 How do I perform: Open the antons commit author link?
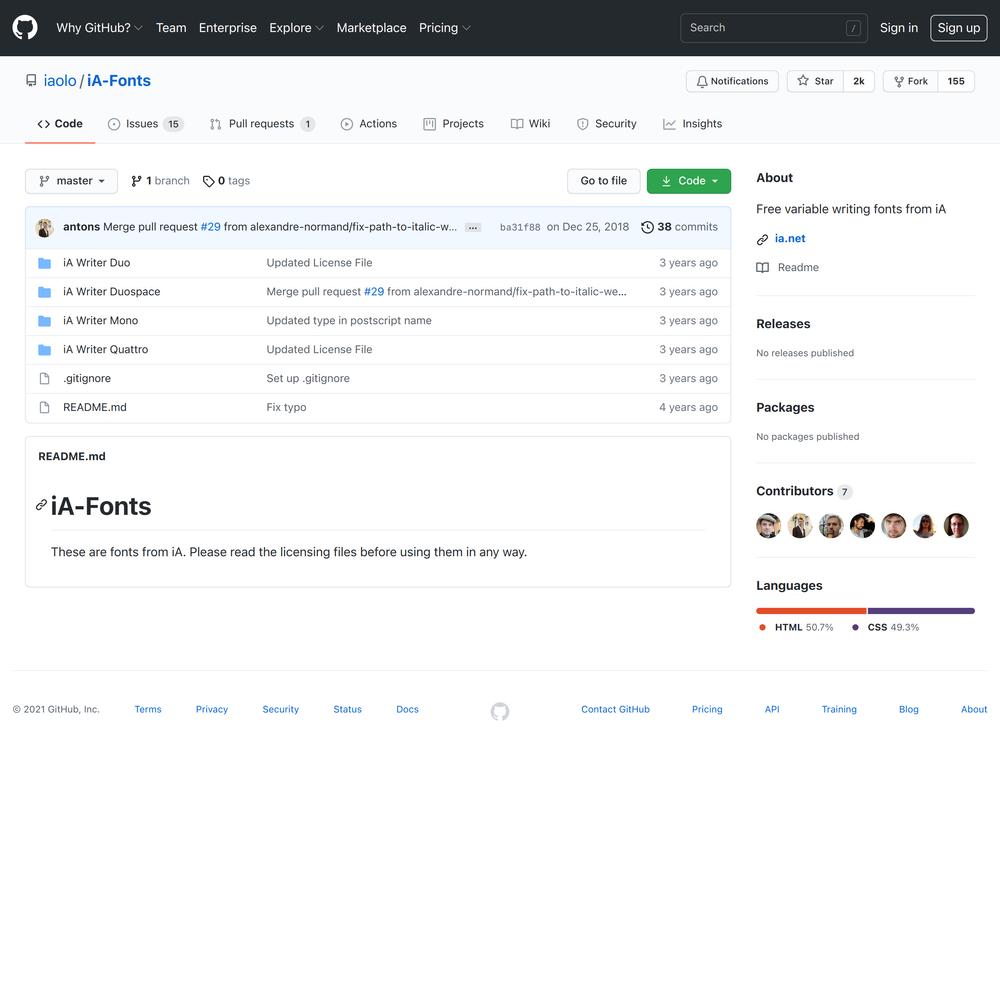(82, 226)
